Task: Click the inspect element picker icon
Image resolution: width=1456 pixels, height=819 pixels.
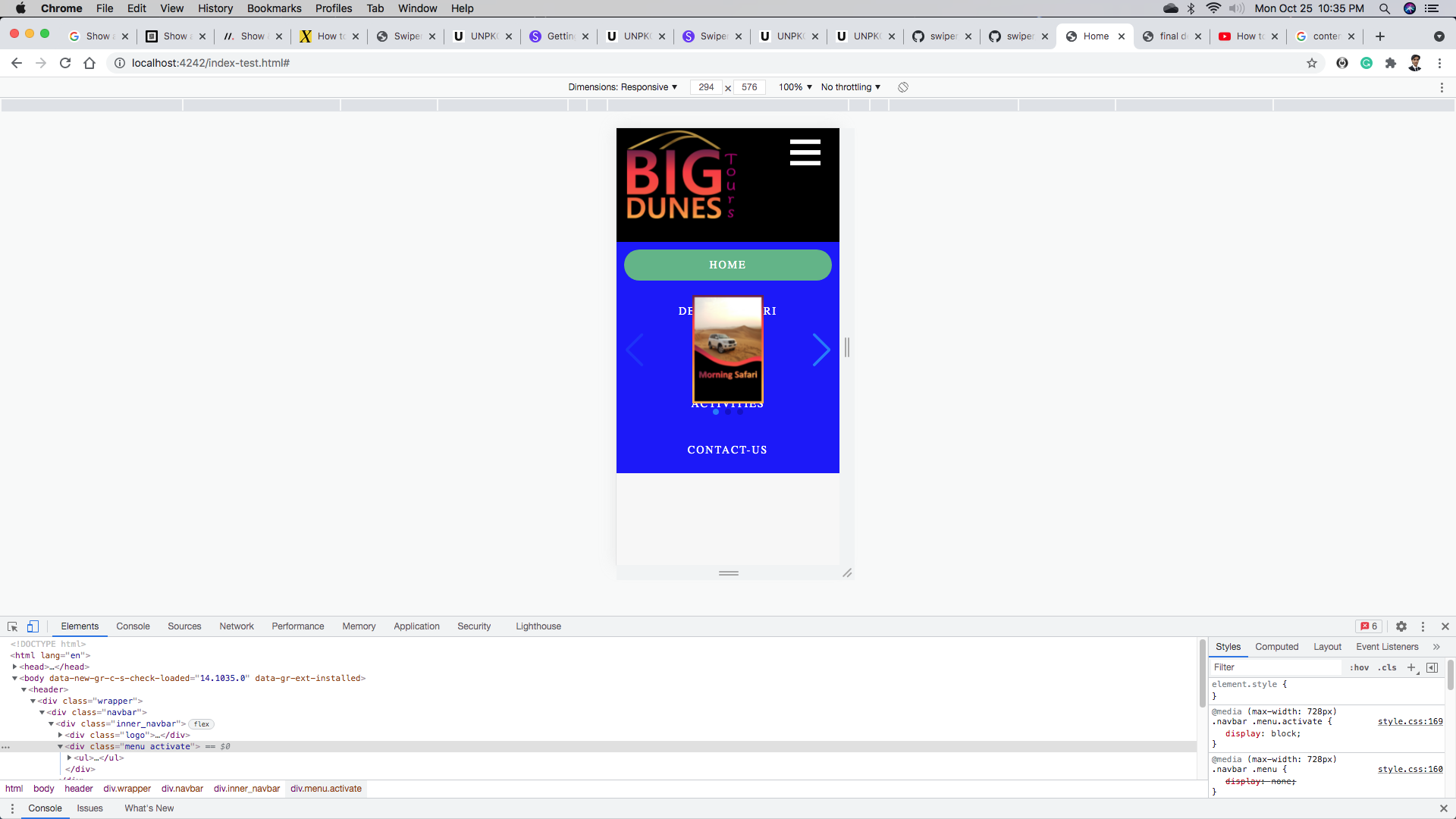Action: [13, 626]
